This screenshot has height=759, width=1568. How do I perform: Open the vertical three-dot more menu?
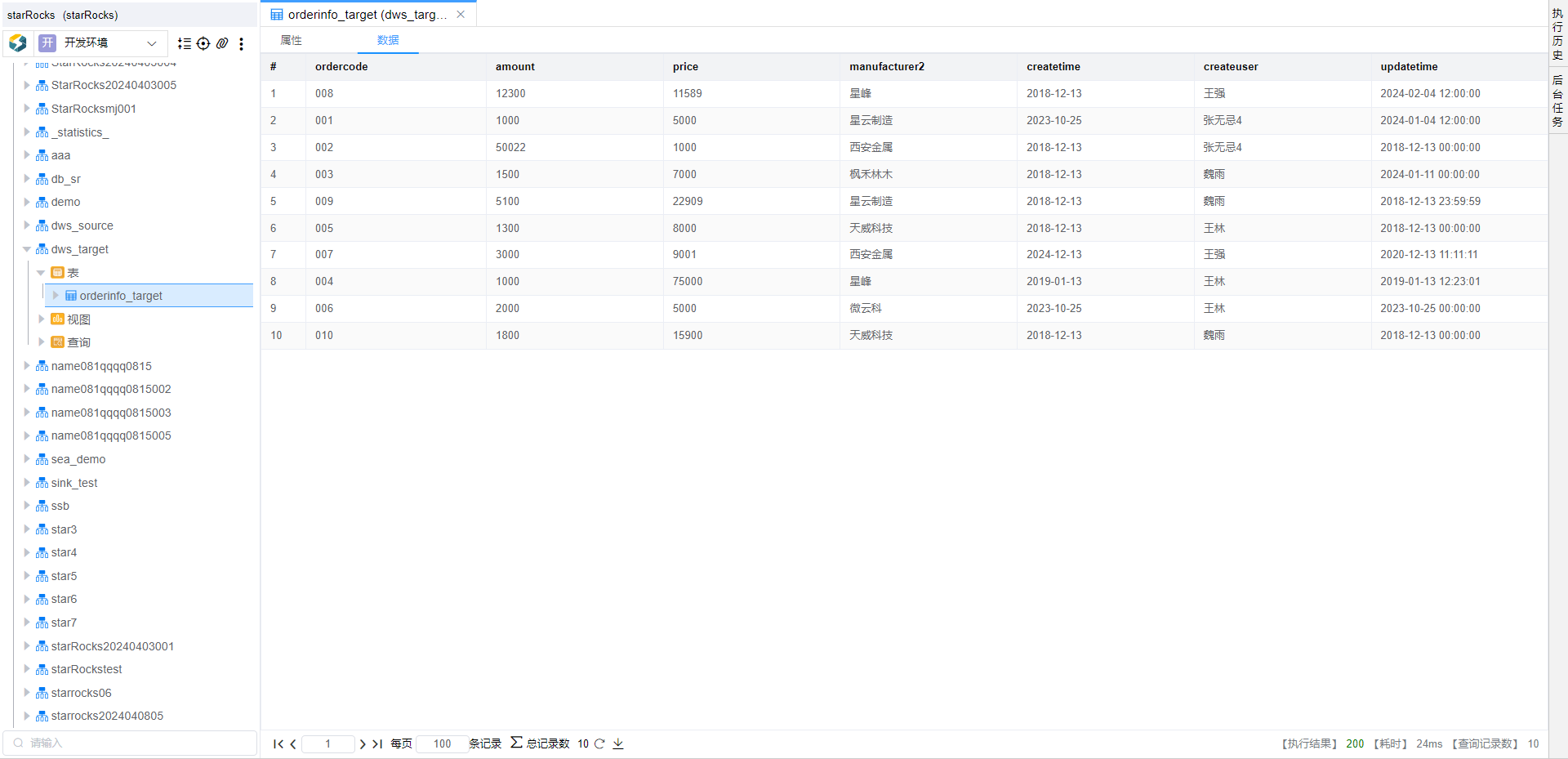point(241,43)
